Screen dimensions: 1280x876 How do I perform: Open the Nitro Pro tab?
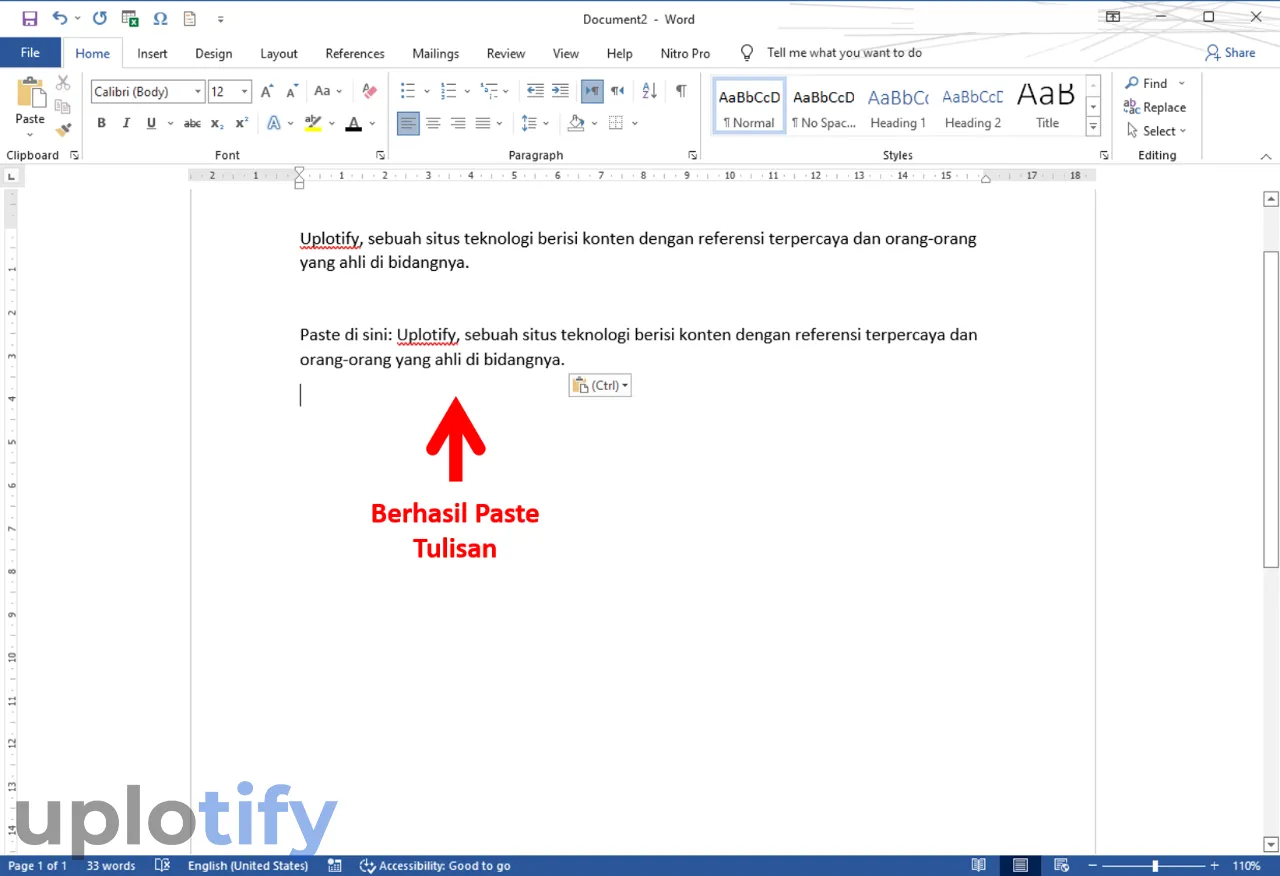pos(685,53)
